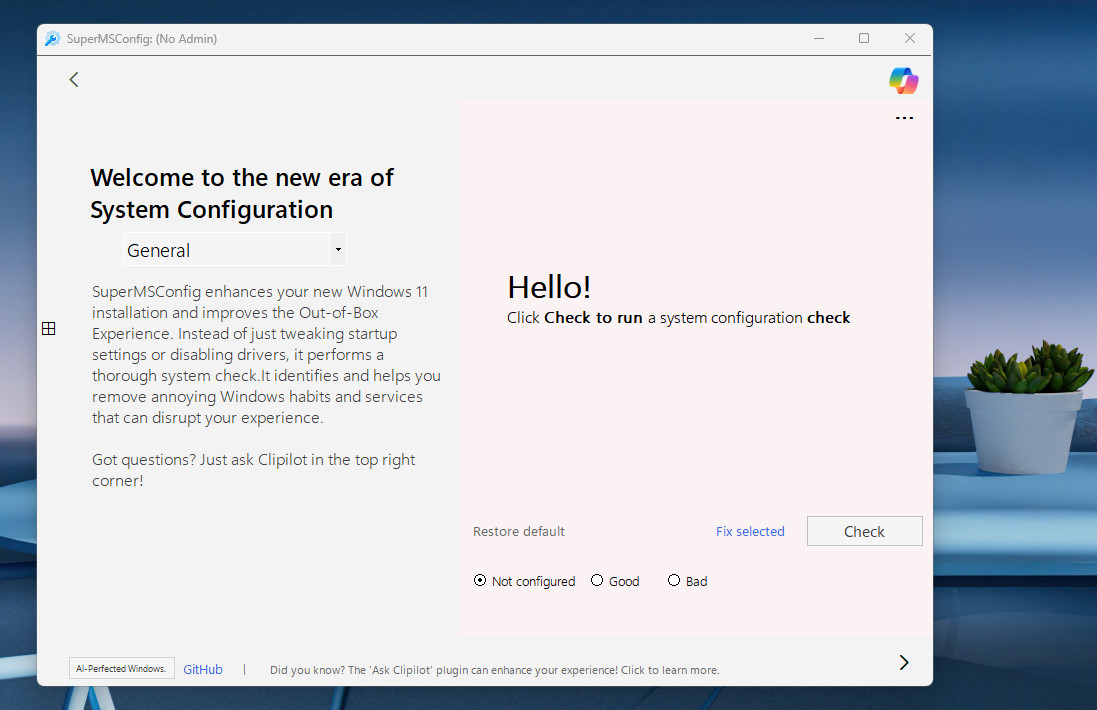Open the Copilot assistant icon
This screenshot has width=1097, height=710.
(x=904, y=80)
